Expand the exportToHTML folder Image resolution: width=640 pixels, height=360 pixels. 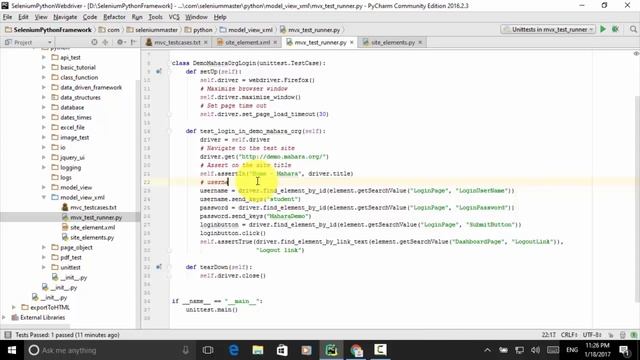click(x=14, y=307)
